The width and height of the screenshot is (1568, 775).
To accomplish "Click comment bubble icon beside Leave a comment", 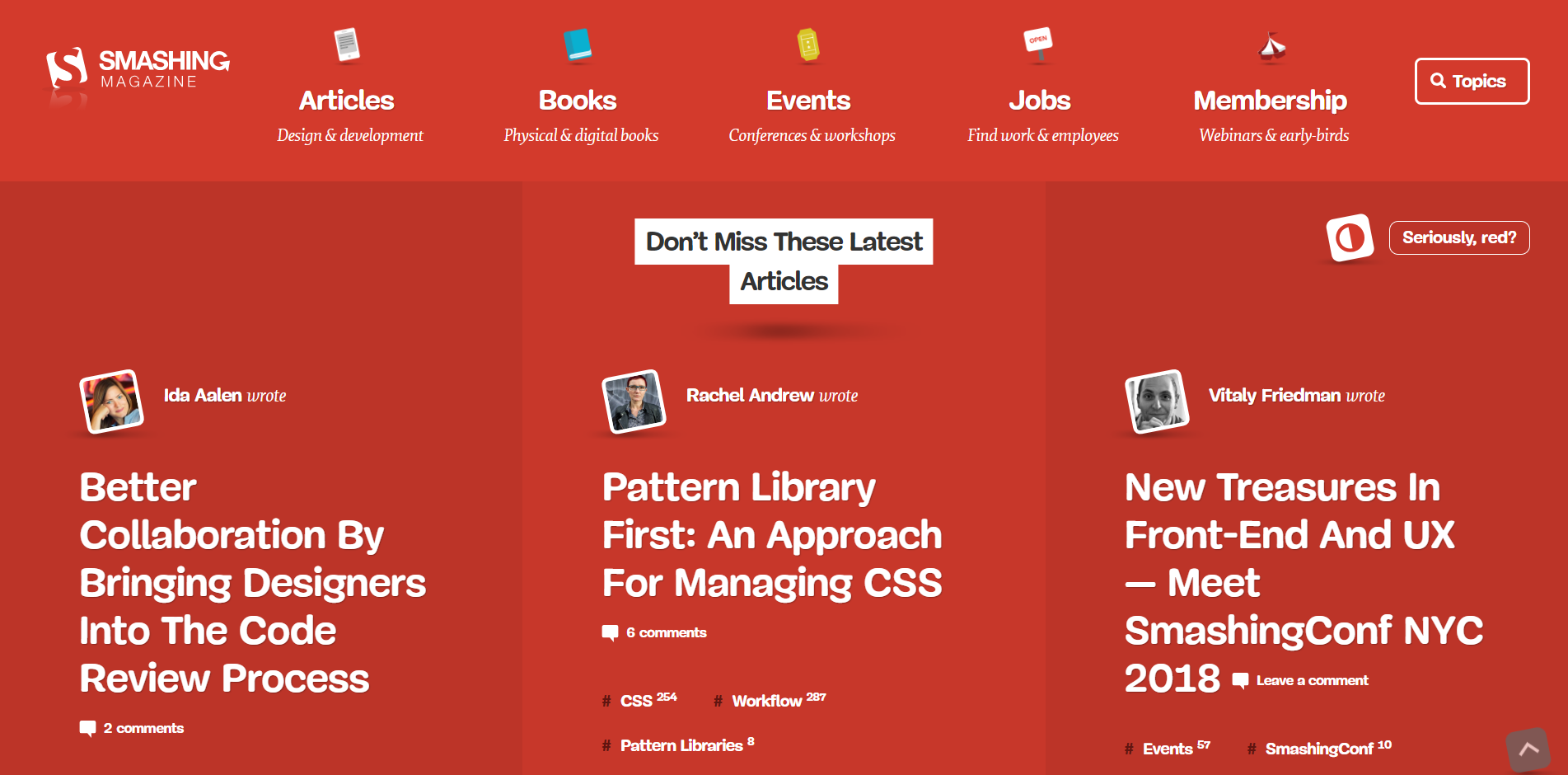I will (x=1240, y=681).
